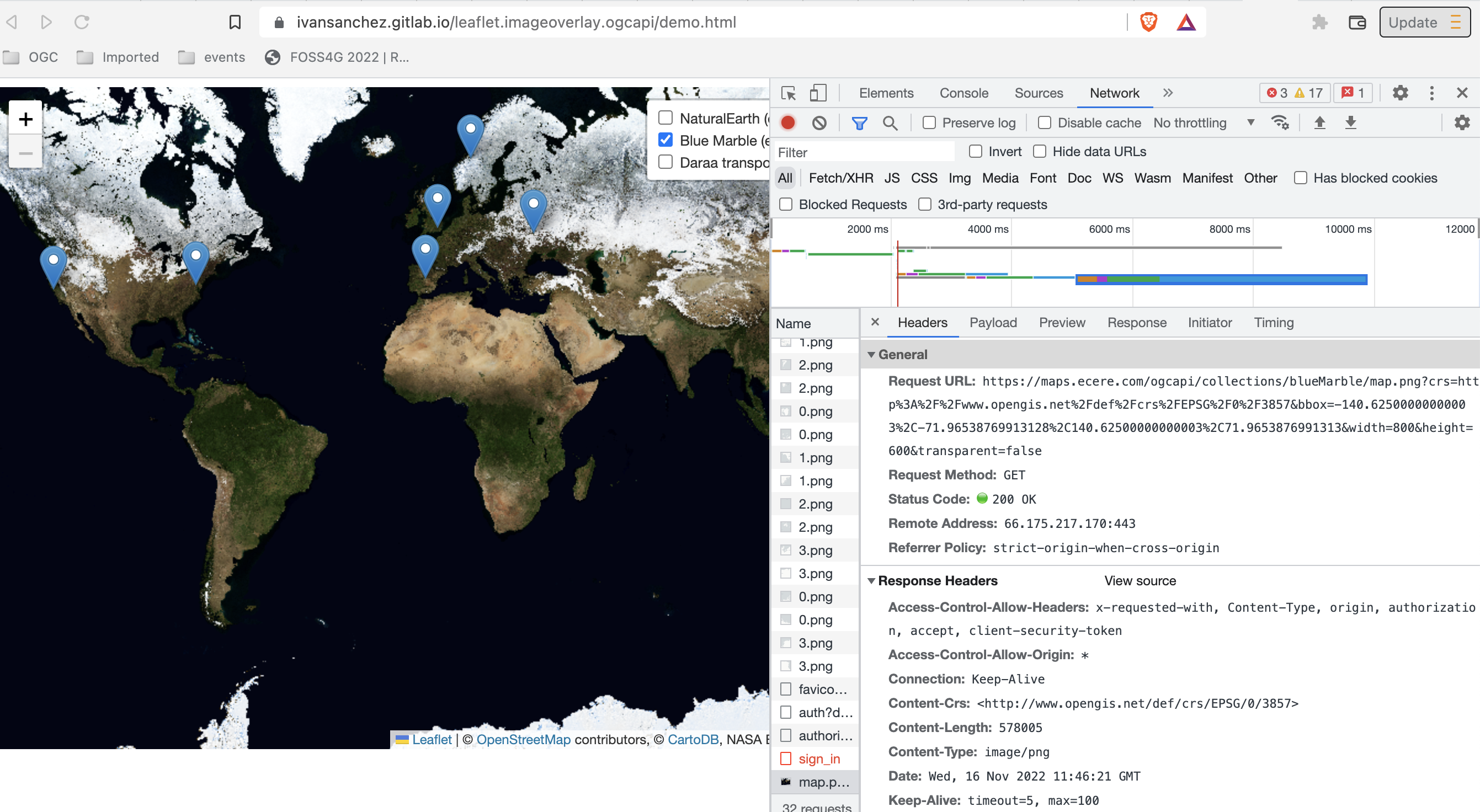The image size is (1480, 812).
Task: Toggle the network filter funnel icon
Action: (859, 123)
